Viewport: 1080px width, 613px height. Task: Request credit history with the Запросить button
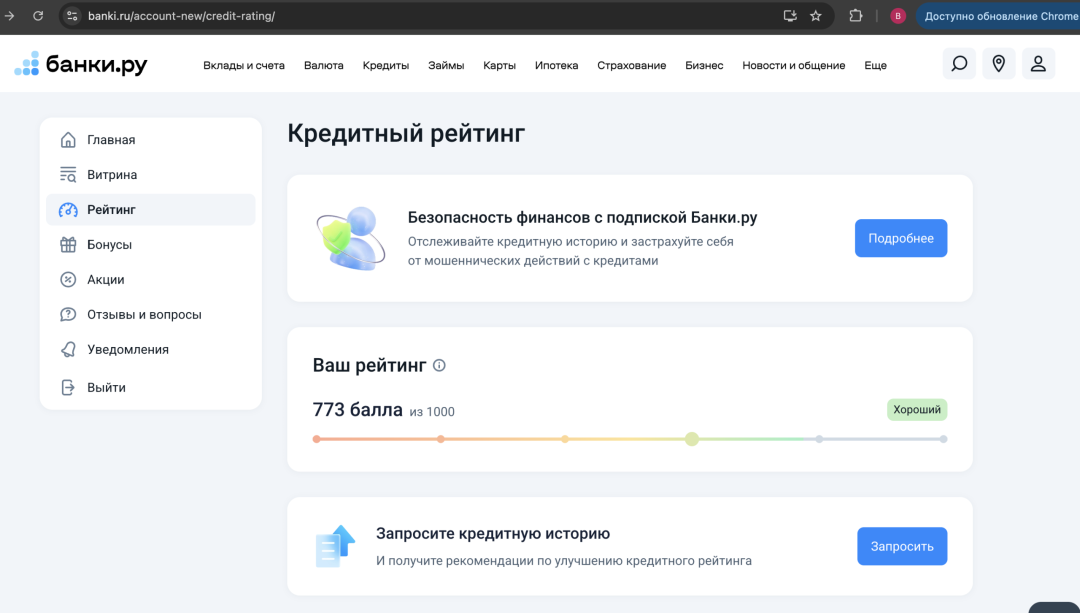point(902,546)
